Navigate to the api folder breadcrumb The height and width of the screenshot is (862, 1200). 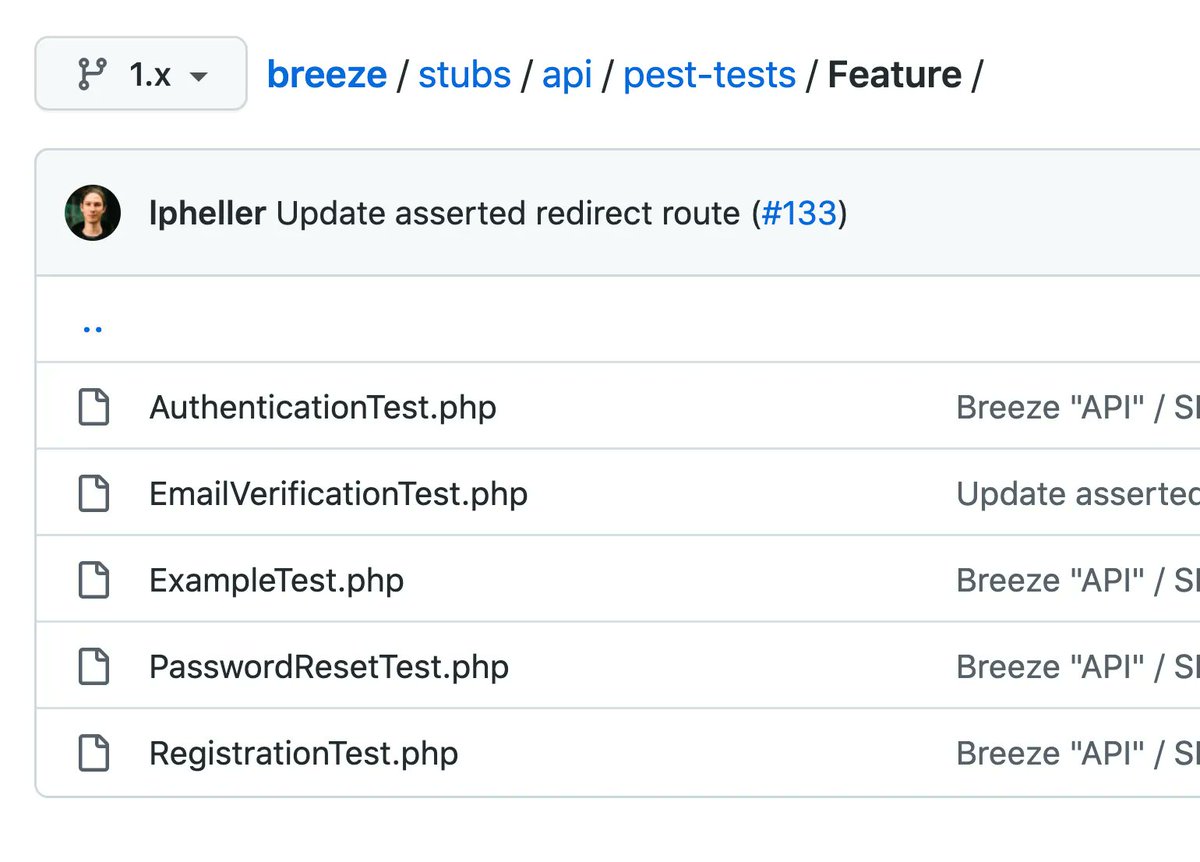[x=567, y=74]
